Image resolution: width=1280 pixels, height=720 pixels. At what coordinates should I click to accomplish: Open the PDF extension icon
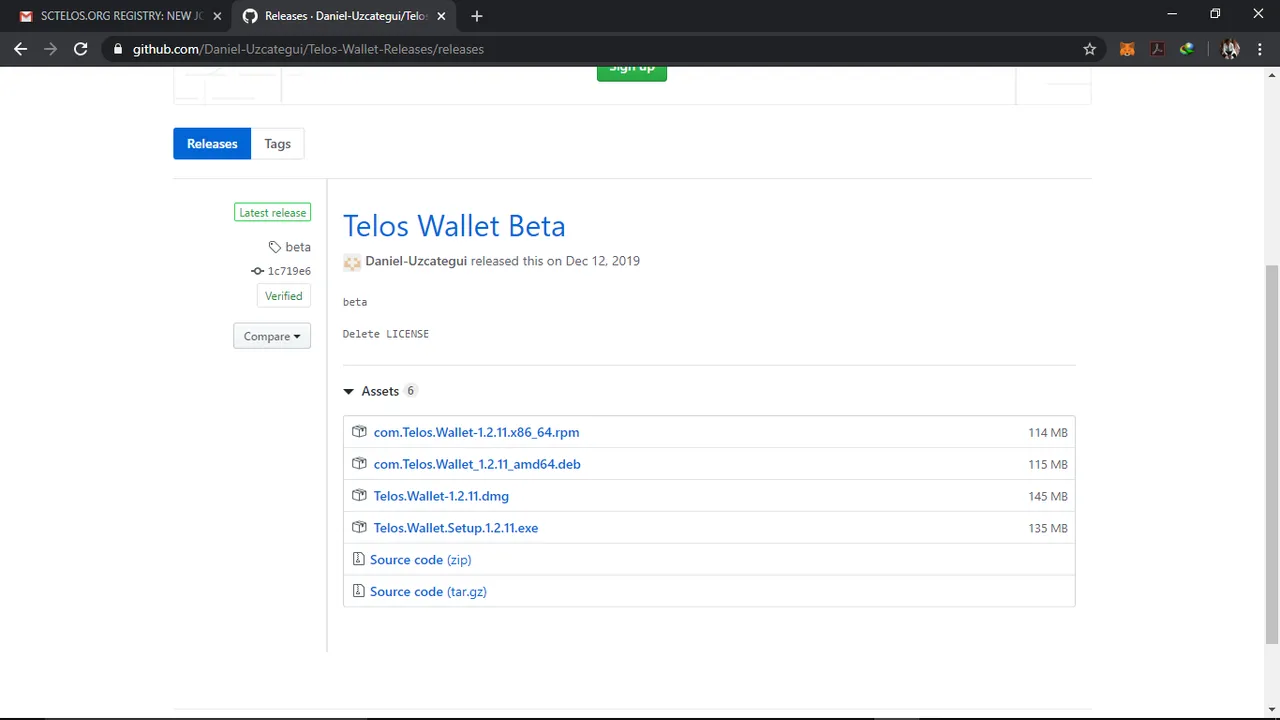(1157, 49)
